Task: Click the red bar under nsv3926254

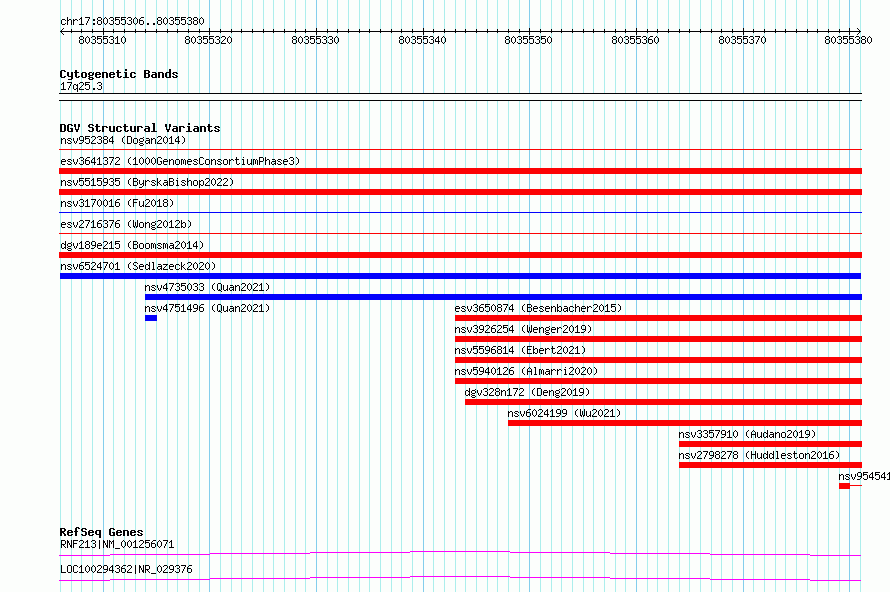Action: pos(658,339)
